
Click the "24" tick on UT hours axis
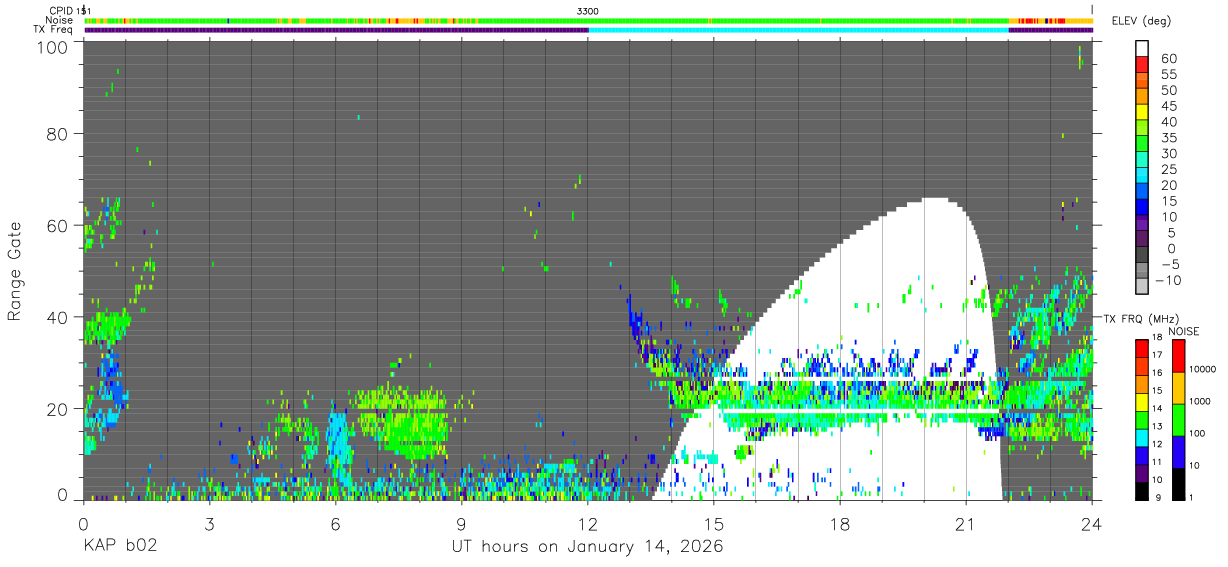(1092, 523)
